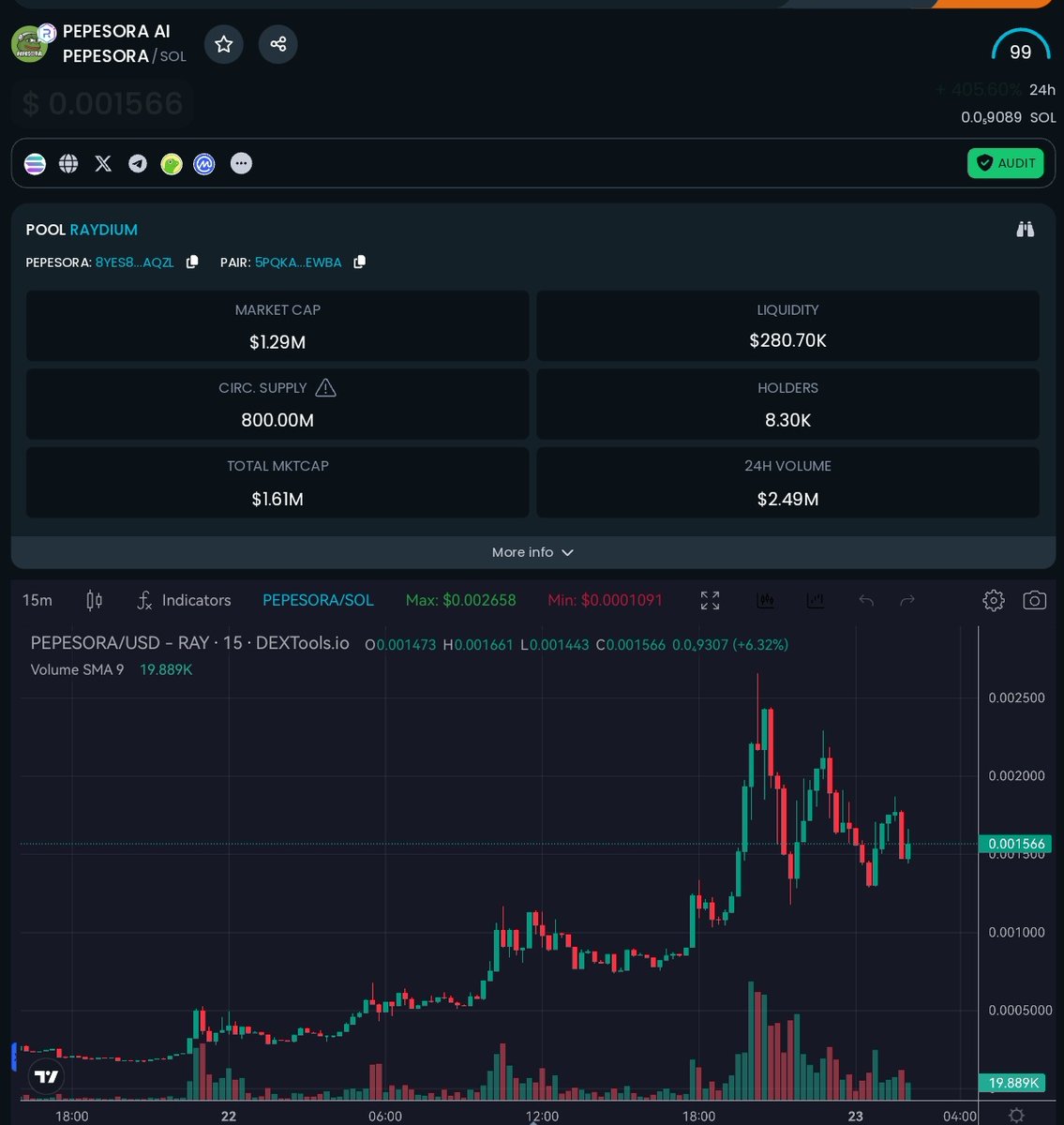Open the share icon next to the star
The height and width of the screenshot is (1125, 1064).
click(x=278, y=44)
